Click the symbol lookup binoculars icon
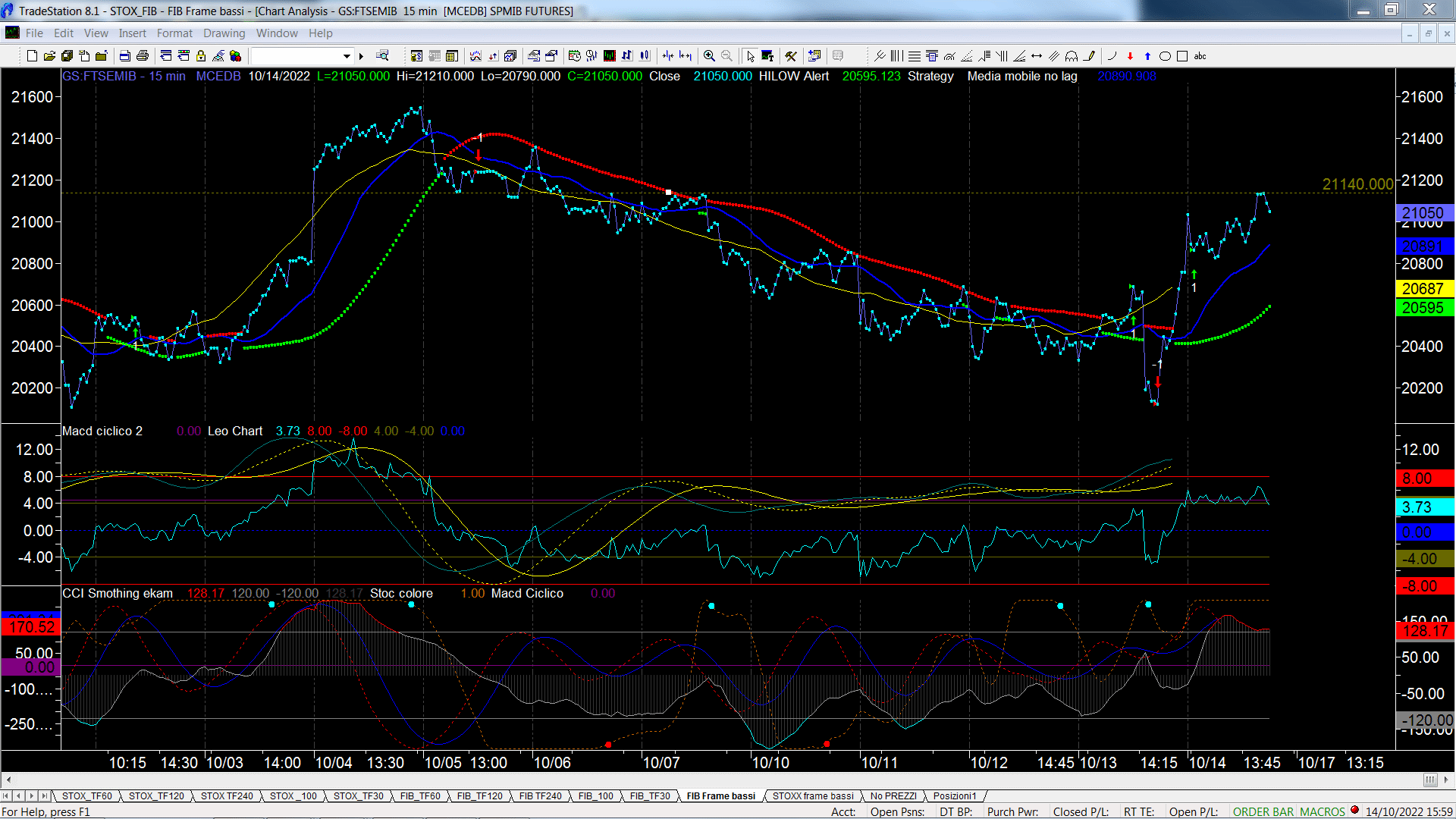The width and height of the screenshot is (1456, 819). pos(382,55)
